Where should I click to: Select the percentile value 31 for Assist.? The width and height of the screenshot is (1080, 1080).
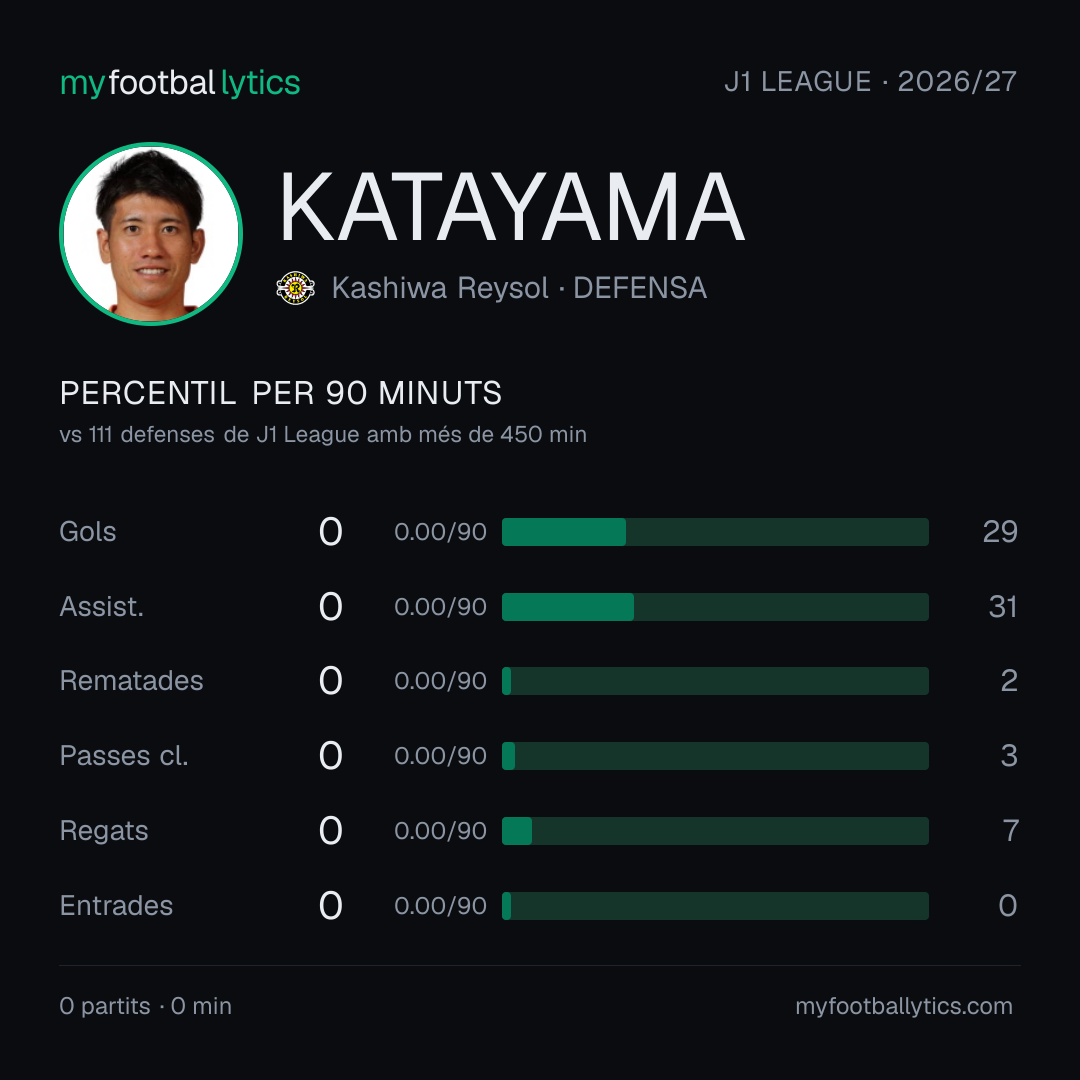pyautogui.click(x=1003, y=607)
